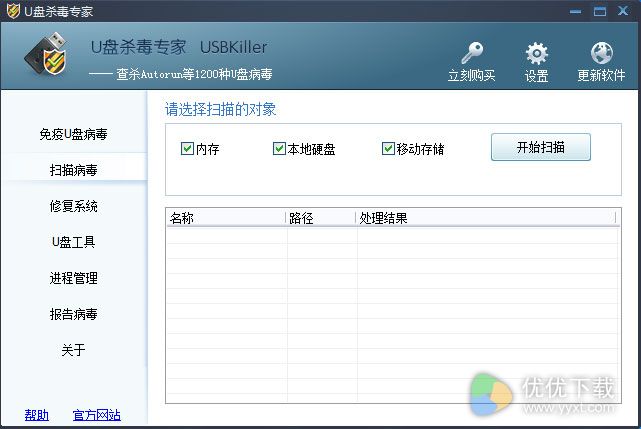Click the USB drive shield logo

coord(46,54)
